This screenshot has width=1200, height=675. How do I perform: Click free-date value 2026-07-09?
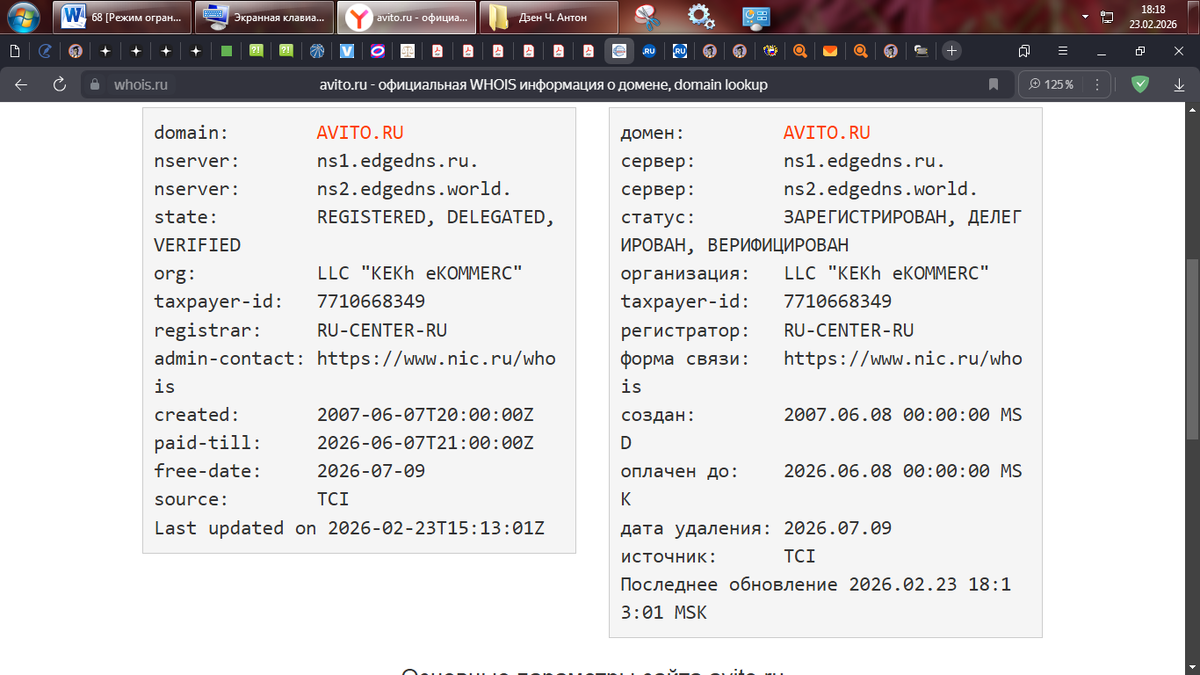click(371, 470)
